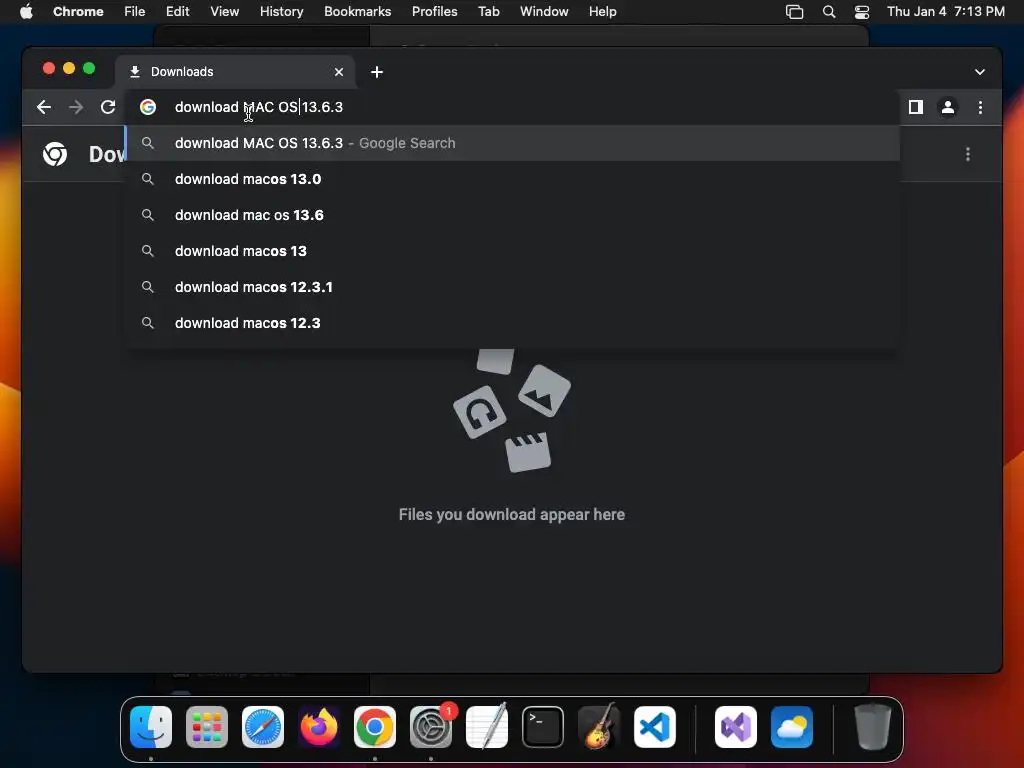The width and height of the screenshot is (1024, 768).
Task: Launch Firefox from the Dock
Action: coord(319,727)
